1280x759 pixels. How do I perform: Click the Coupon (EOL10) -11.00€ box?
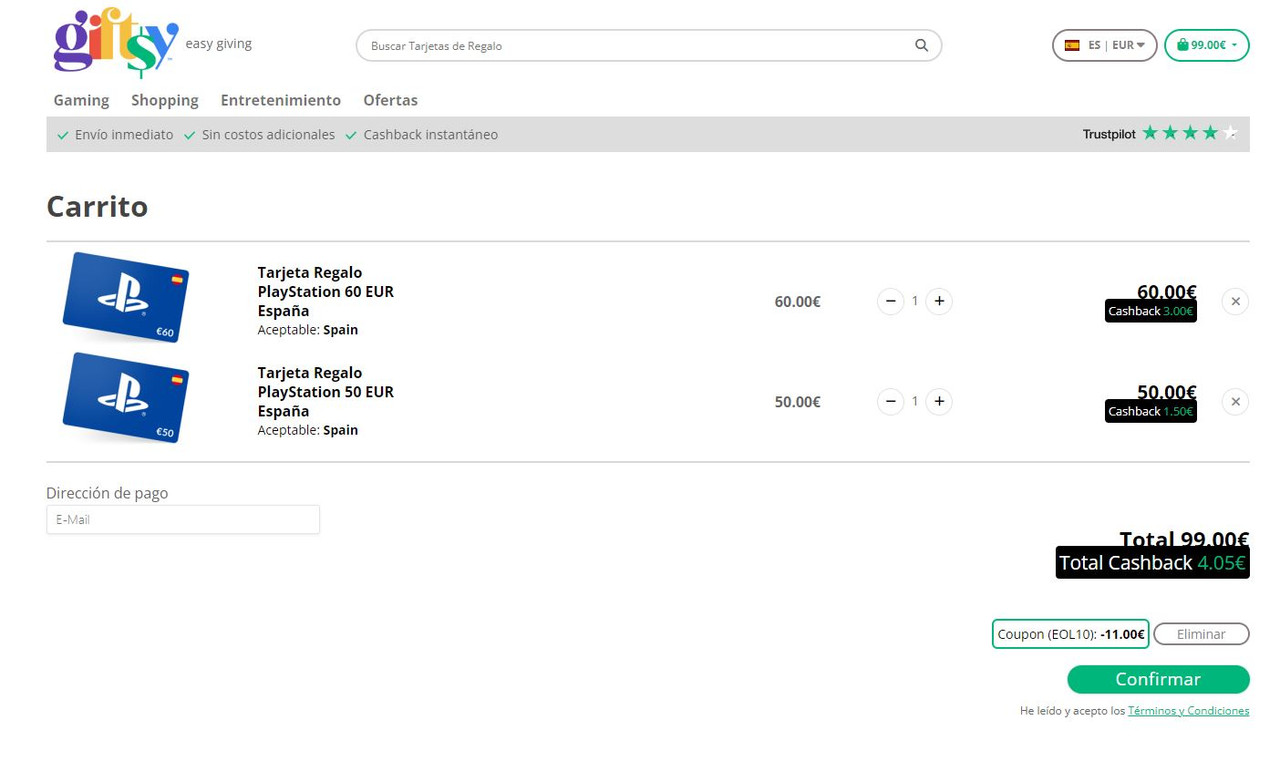pos(1070,634)
